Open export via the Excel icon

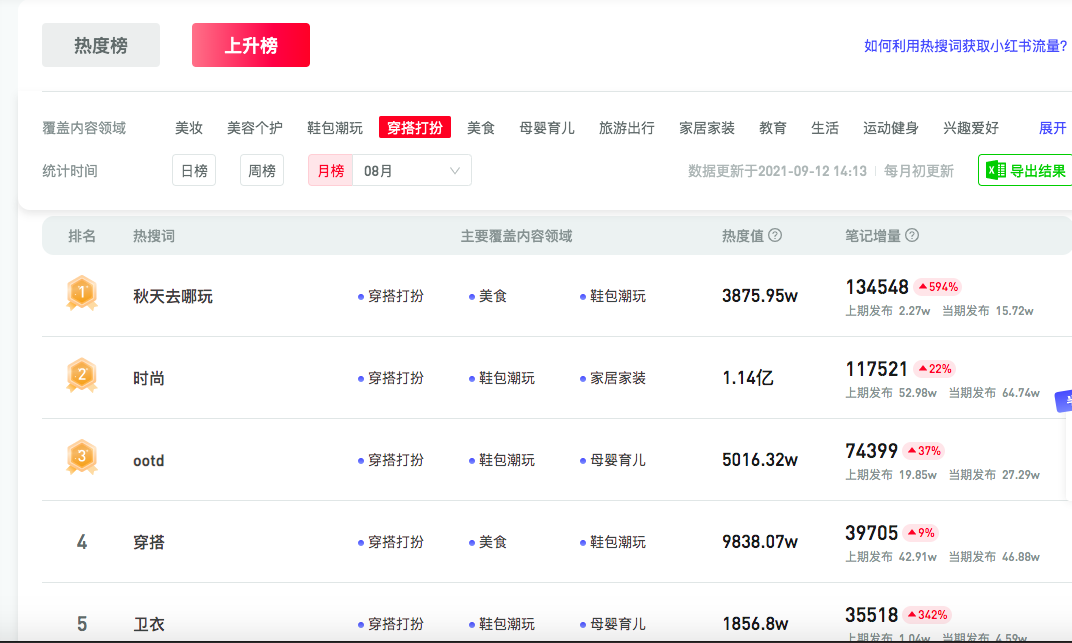point(993,170)
